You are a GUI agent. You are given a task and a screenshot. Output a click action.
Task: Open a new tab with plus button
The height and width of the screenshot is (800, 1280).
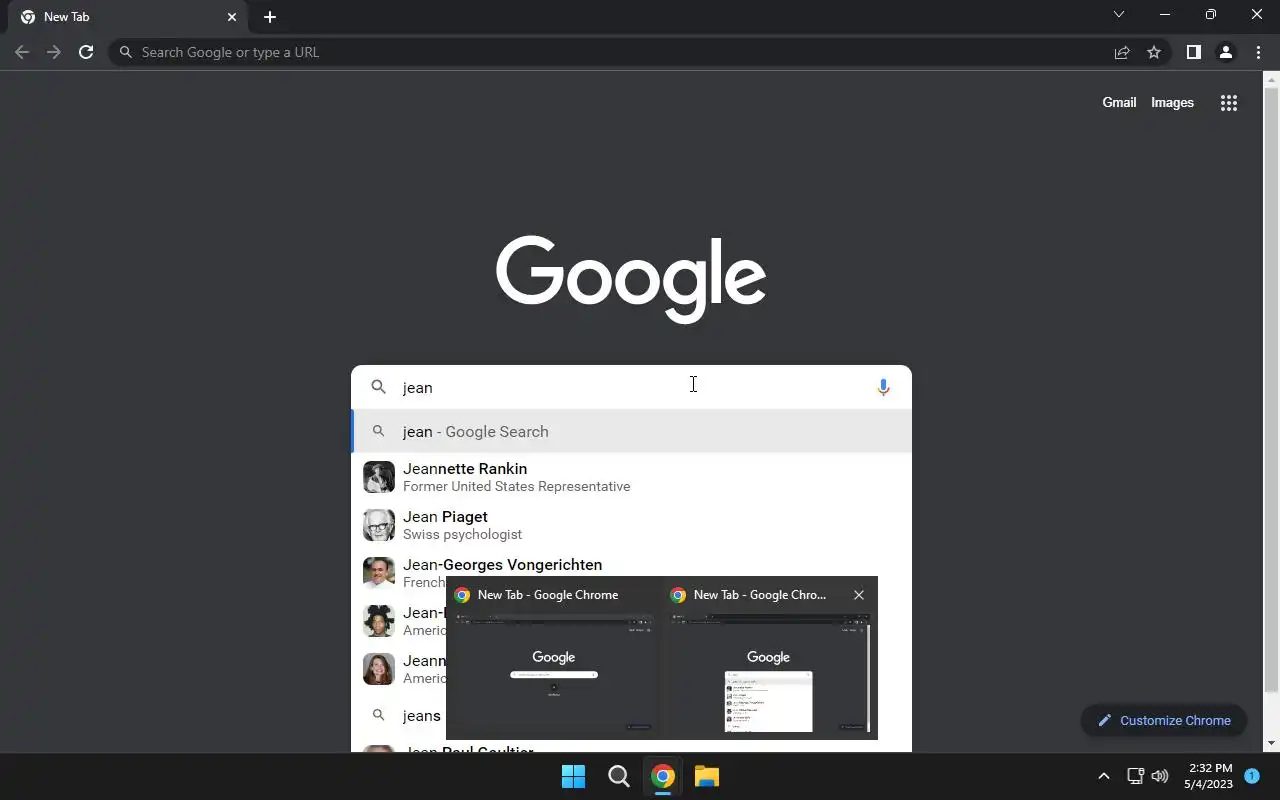click(269, 17)
